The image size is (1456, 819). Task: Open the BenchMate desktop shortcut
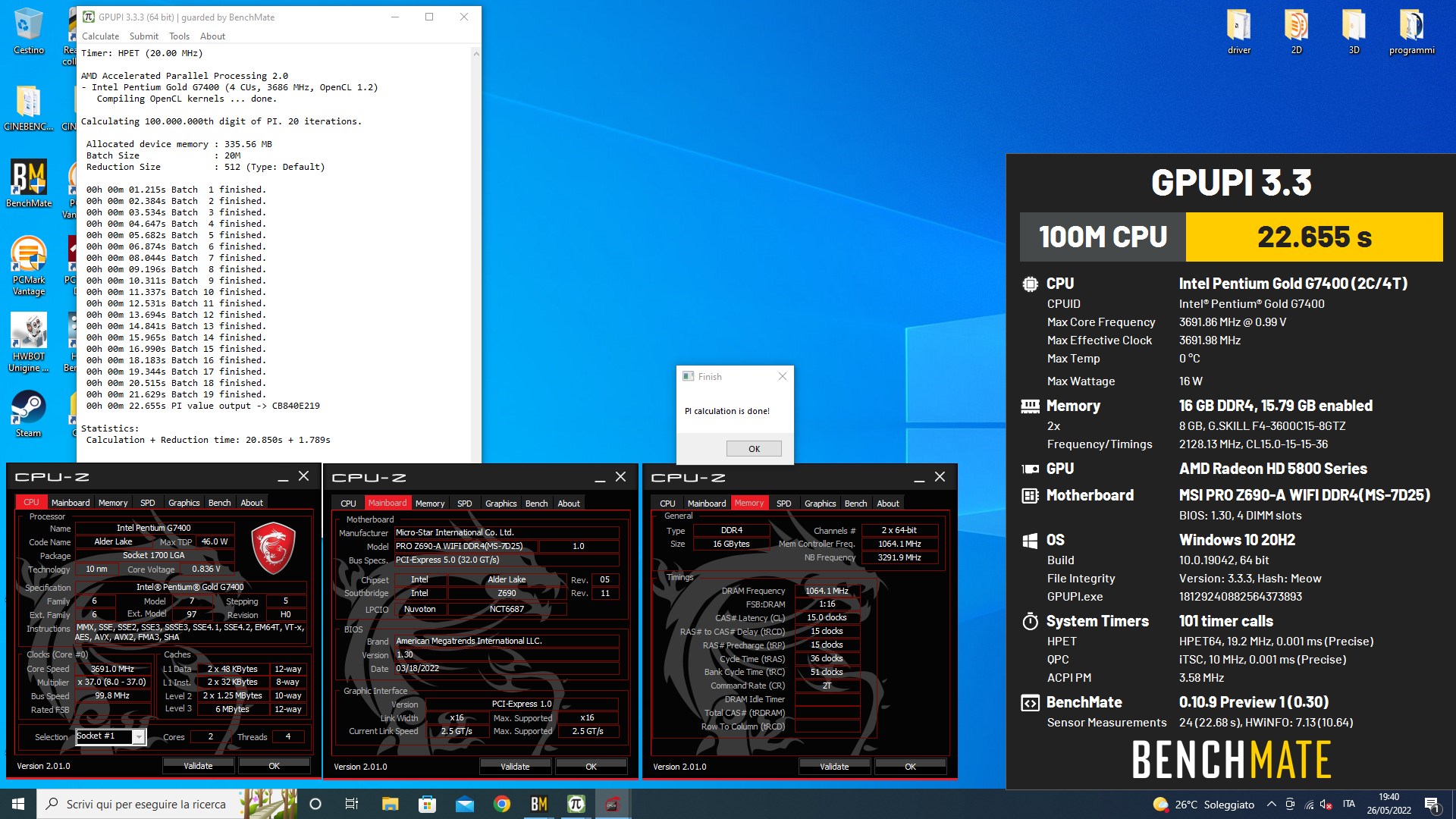29,184
